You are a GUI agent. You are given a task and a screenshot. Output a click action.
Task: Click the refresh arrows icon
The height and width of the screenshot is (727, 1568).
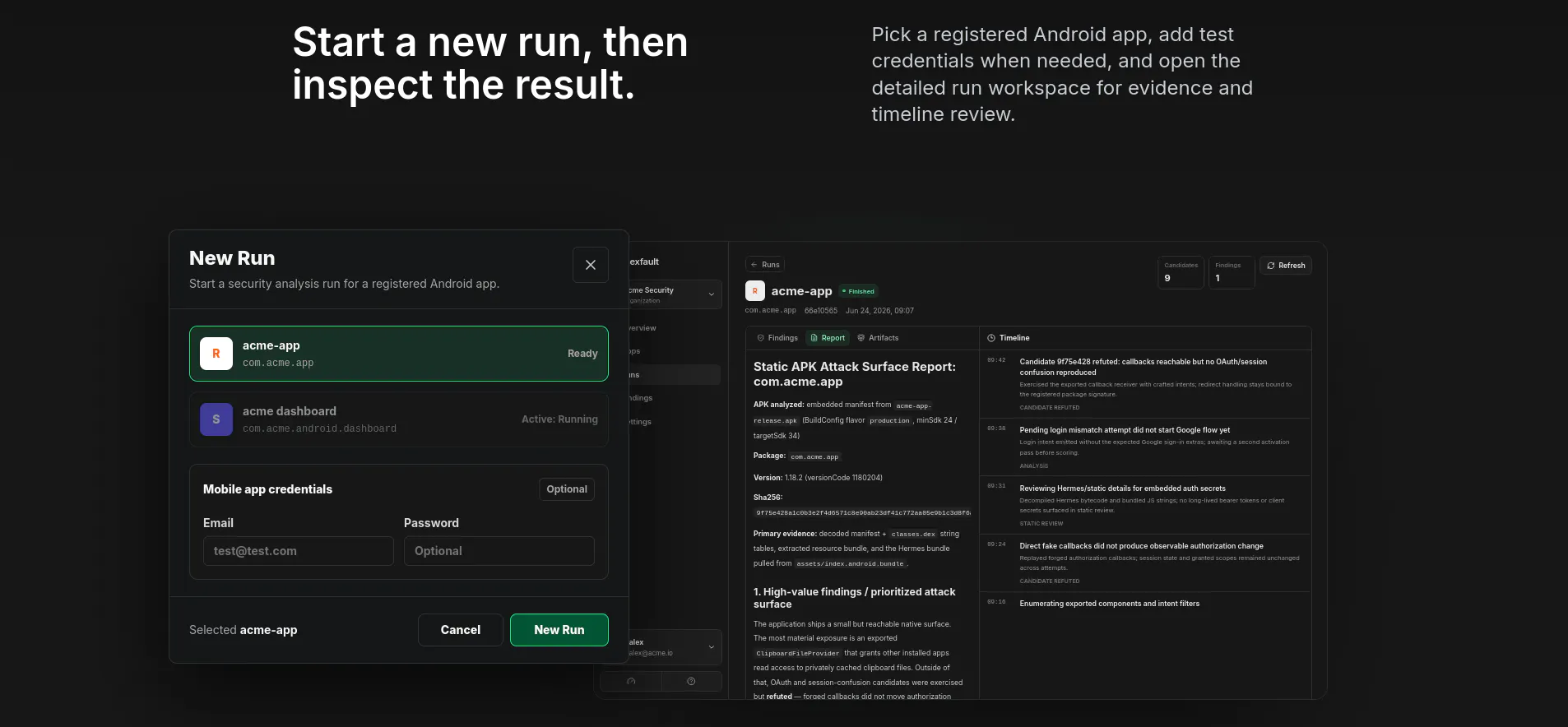[x=1271, y=266]
